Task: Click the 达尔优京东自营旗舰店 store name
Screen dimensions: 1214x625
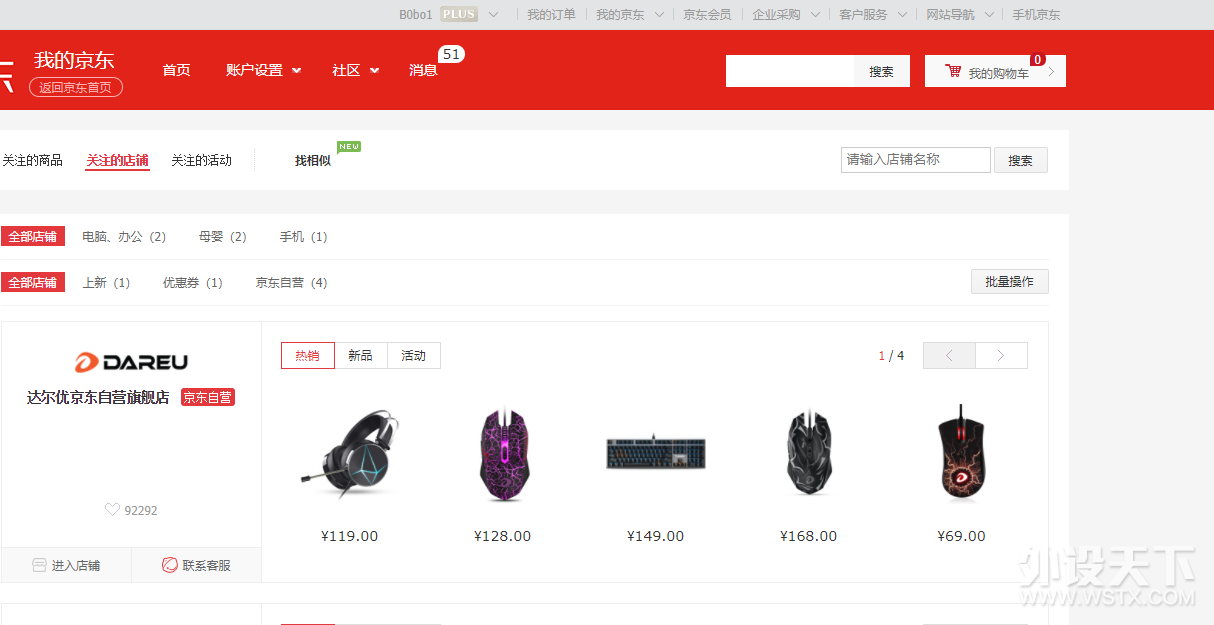Action: pos(98,397)
